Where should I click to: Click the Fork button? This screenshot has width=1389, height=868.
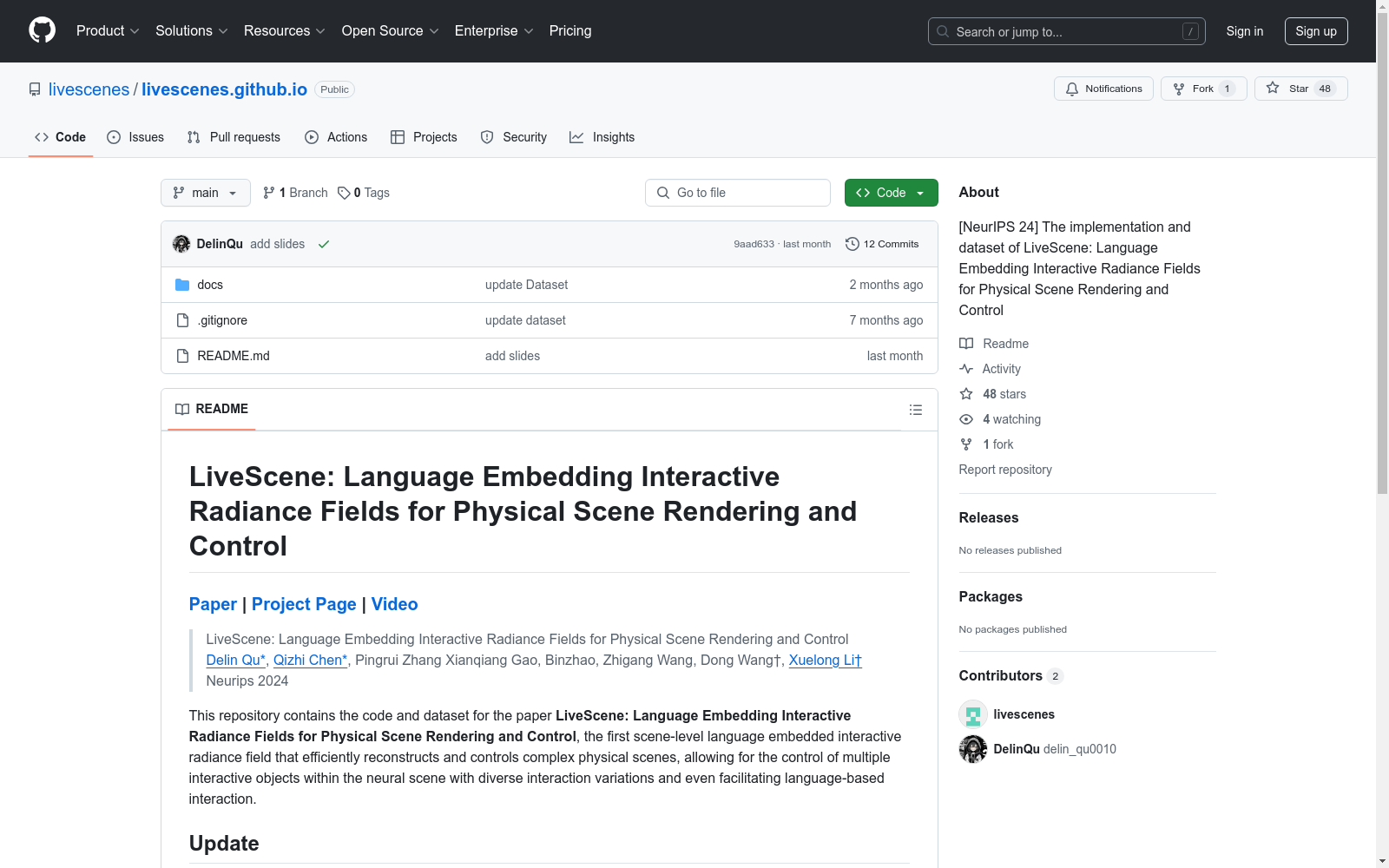[1203, 89]
